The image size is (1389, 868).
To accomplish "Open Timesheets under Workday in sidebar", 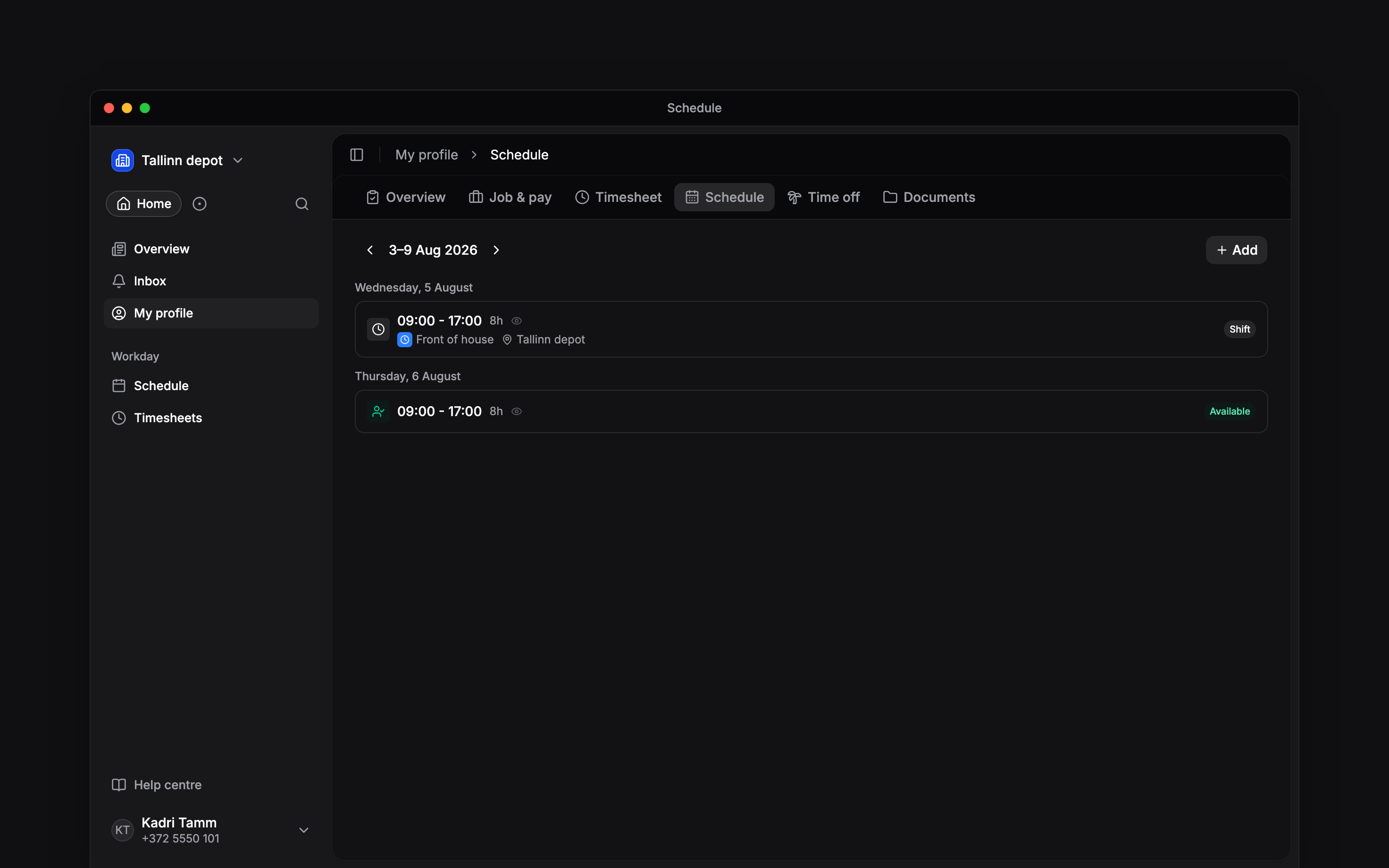I will click(x=210, y=418).
